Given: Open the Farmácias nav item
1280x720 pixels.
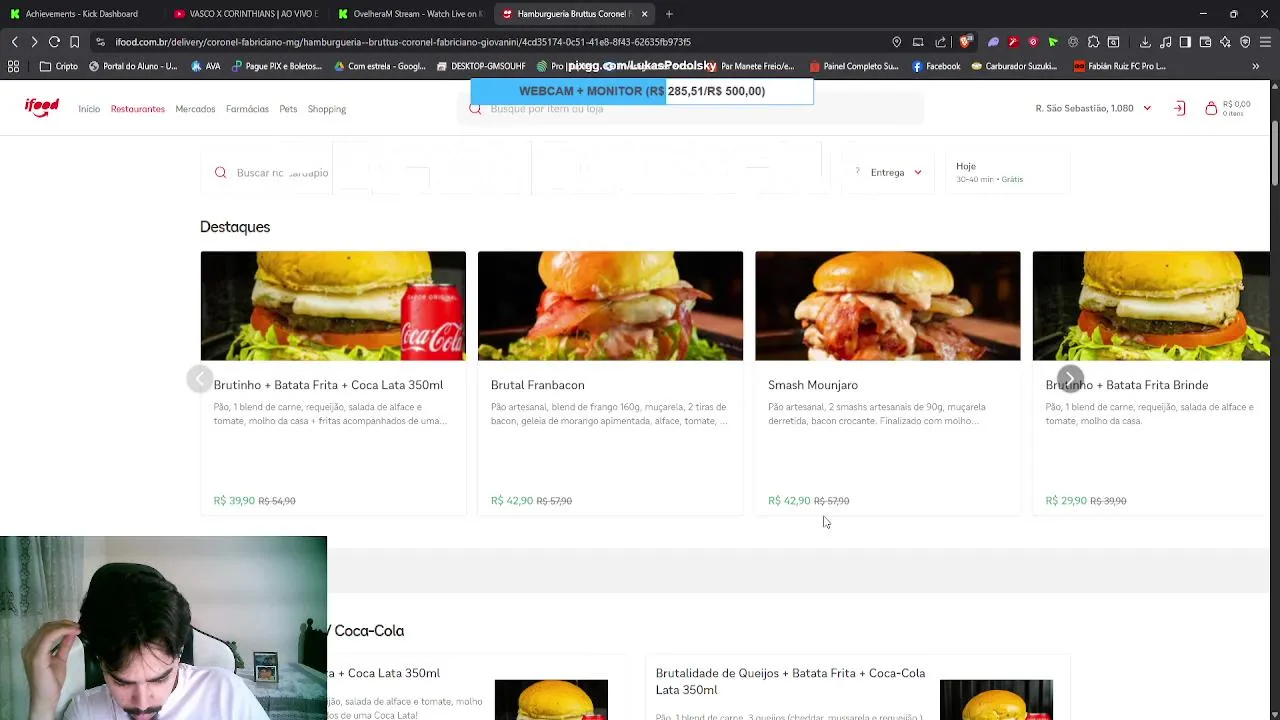Looking at the screenshot, I should [247, 109].
